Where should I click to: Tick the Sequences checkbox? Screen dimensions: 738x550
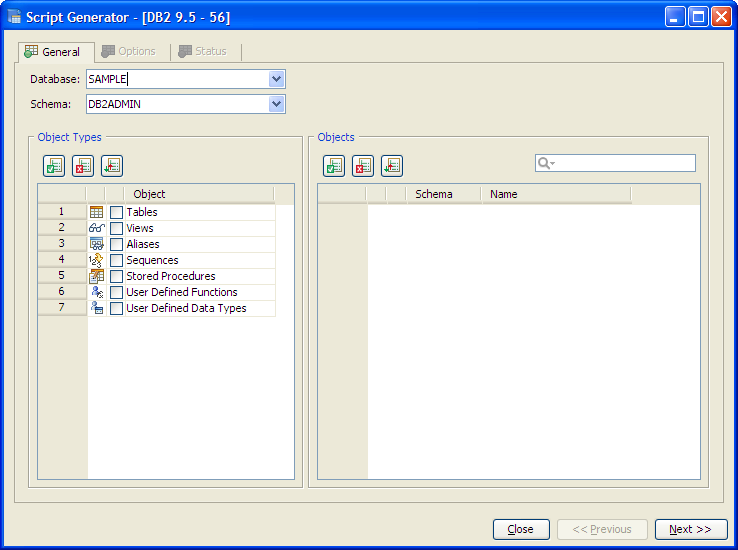116,261
